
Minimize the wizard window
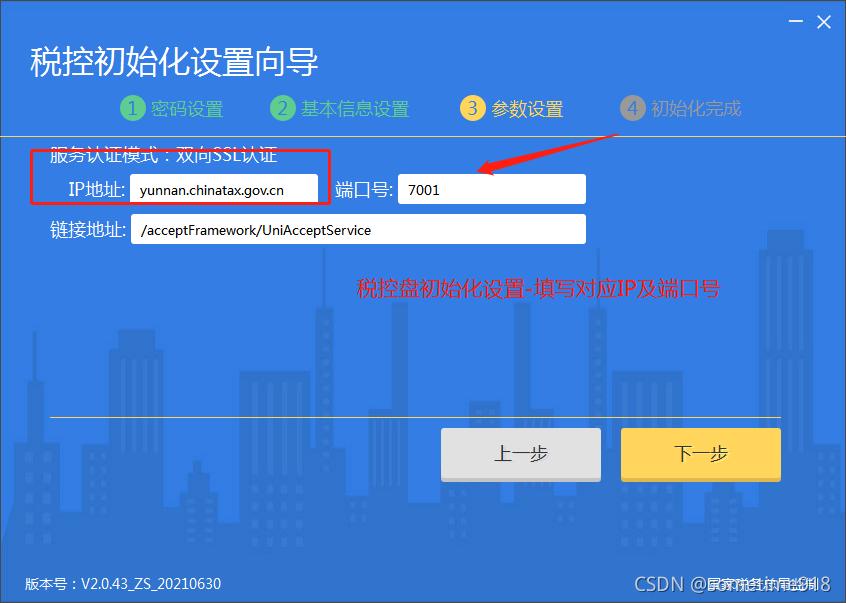pyautogui.click(x=794, y=21)
